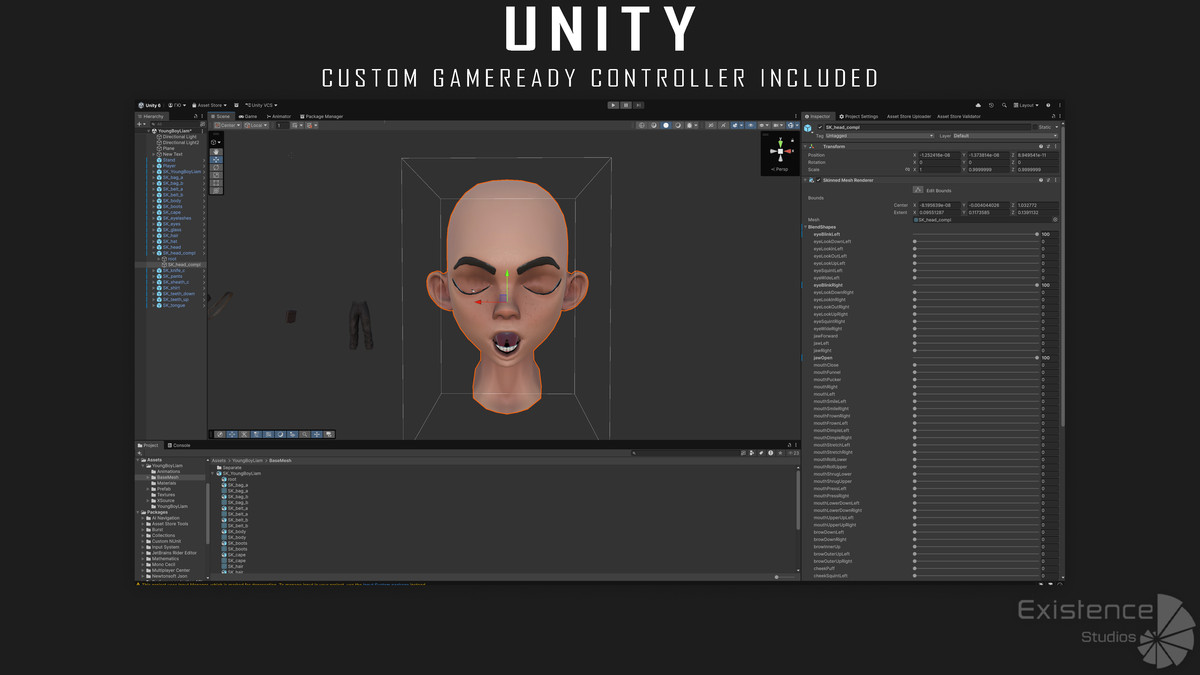Open the Project Settings tab

(858, 116)
